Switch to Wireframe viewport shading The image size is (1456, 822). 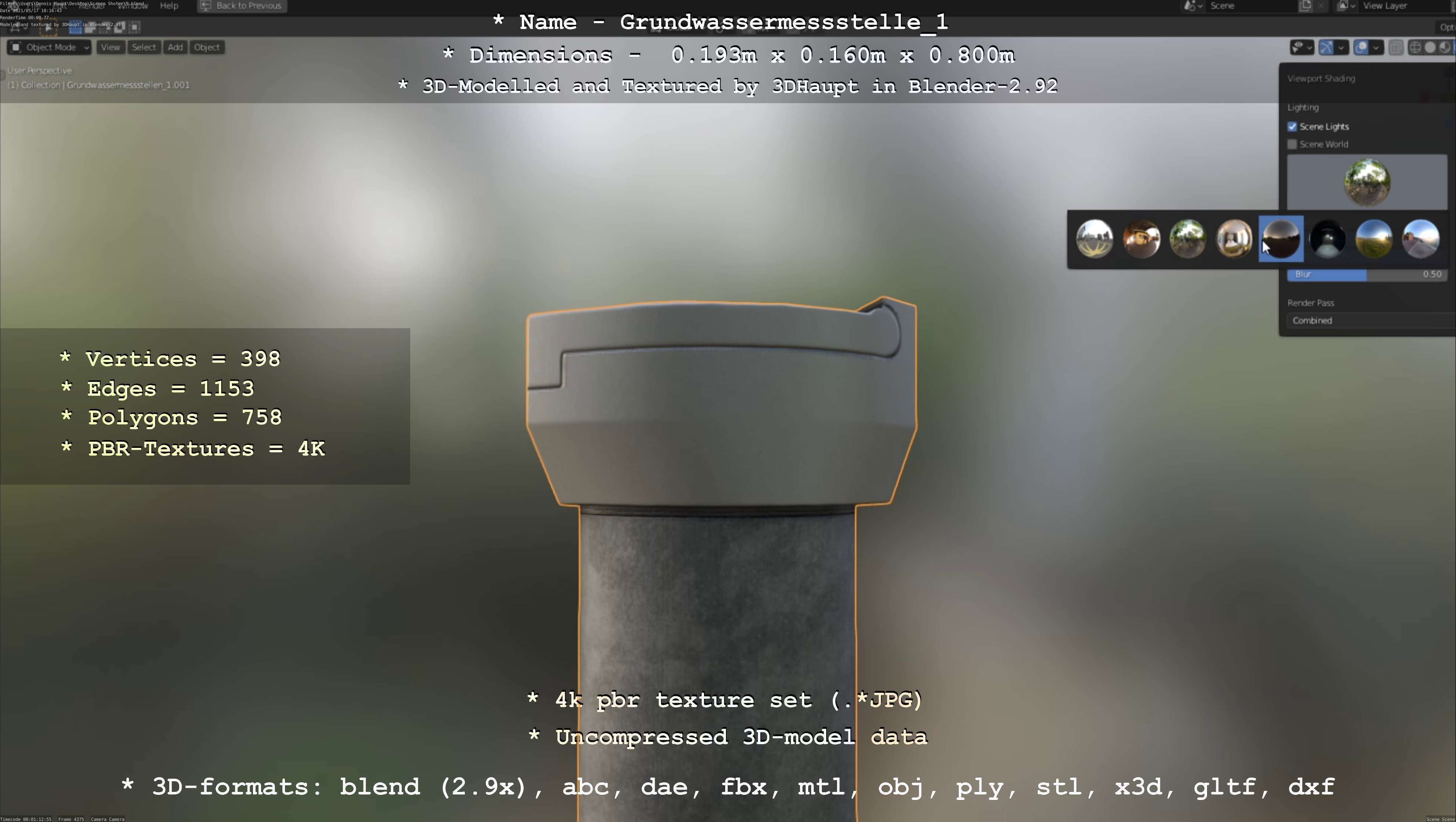tap(1415, 47)
